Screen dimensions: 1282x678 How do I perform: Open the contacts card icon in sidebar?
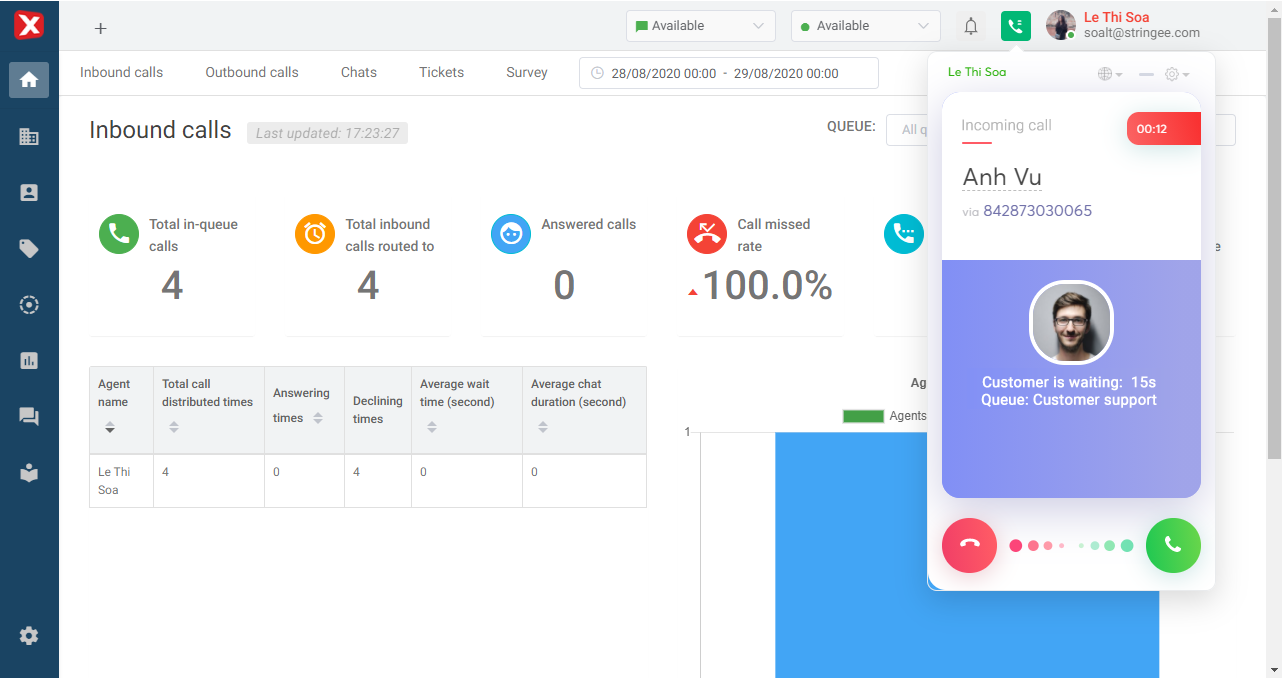(x=29, y=193)
